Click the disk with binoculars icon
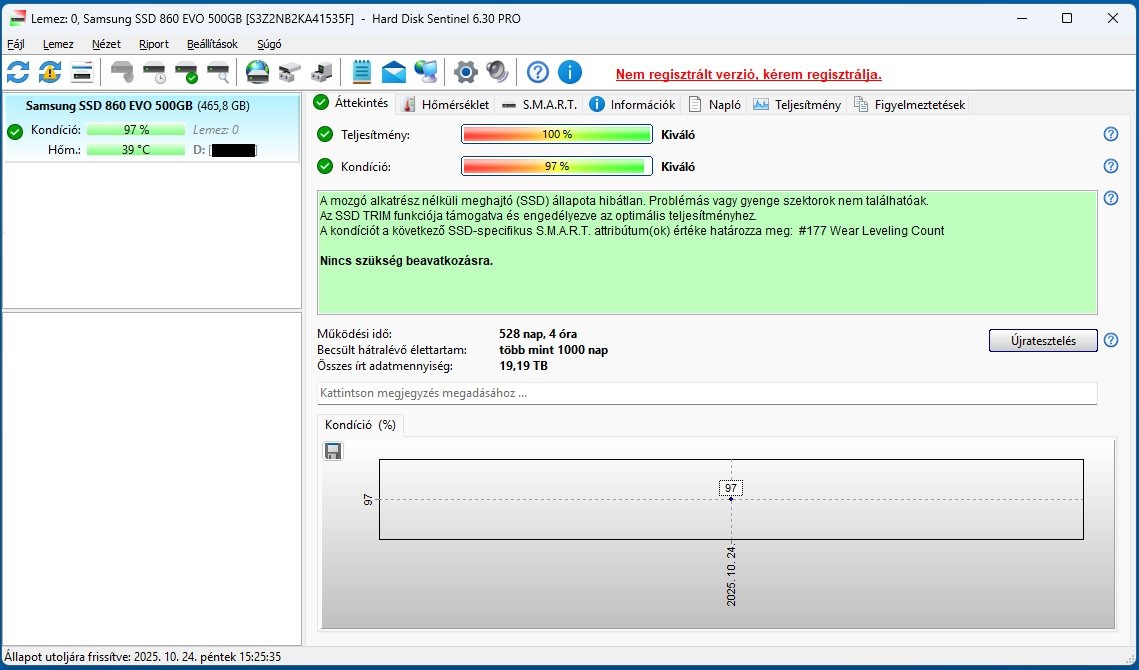The height and width of the screenshot is (670, 1139). click(289, 72)
